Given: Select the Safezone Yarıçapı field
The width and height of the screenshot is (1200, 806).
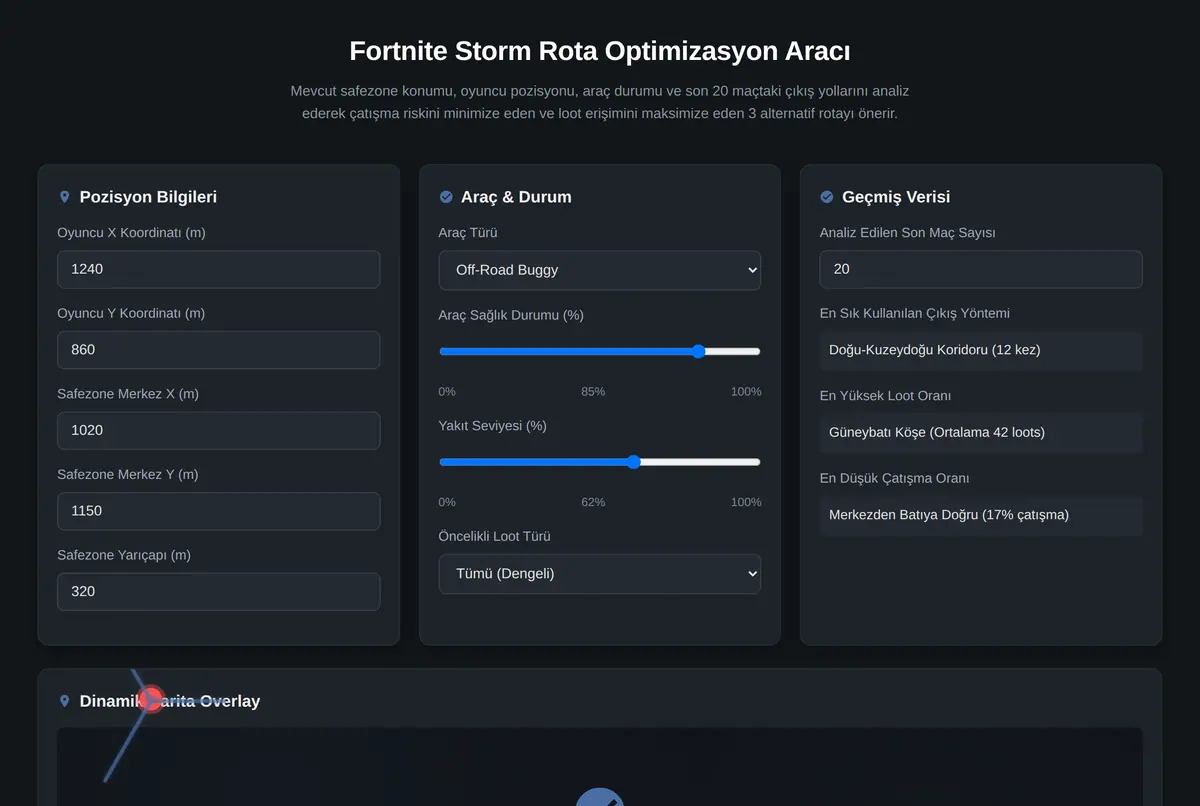Looking at the screenshot, I should 219,591.
